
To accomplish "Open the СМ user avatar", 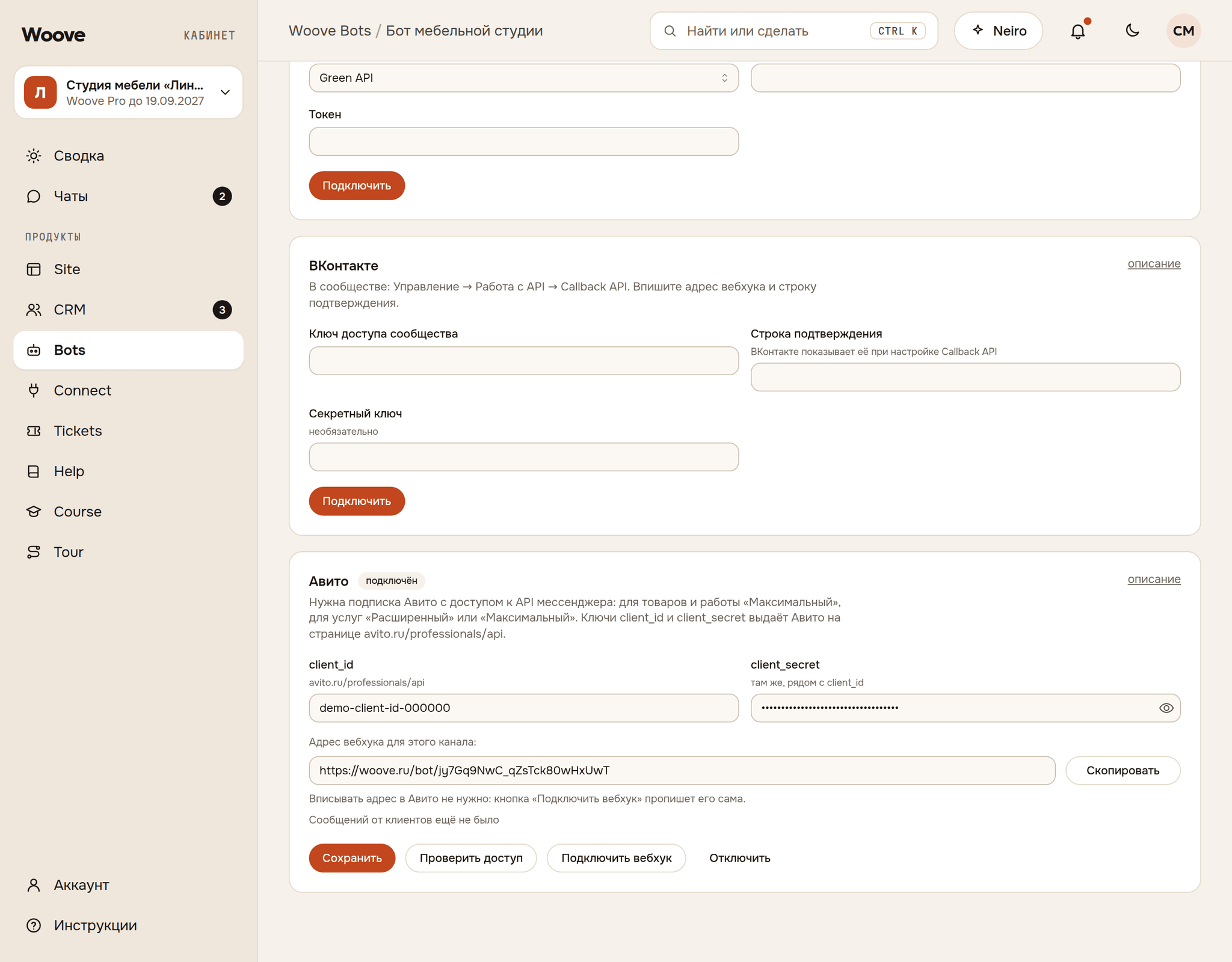I will 1183,31.
